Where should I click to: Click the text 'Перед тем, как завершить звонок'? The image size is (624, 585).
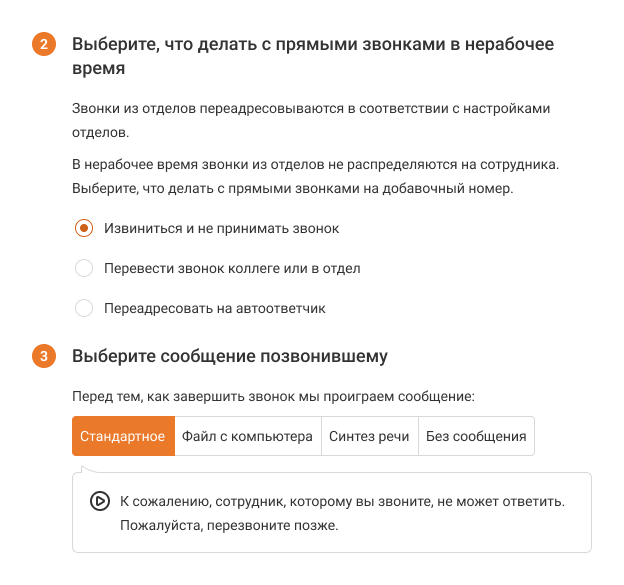(273, 396)
